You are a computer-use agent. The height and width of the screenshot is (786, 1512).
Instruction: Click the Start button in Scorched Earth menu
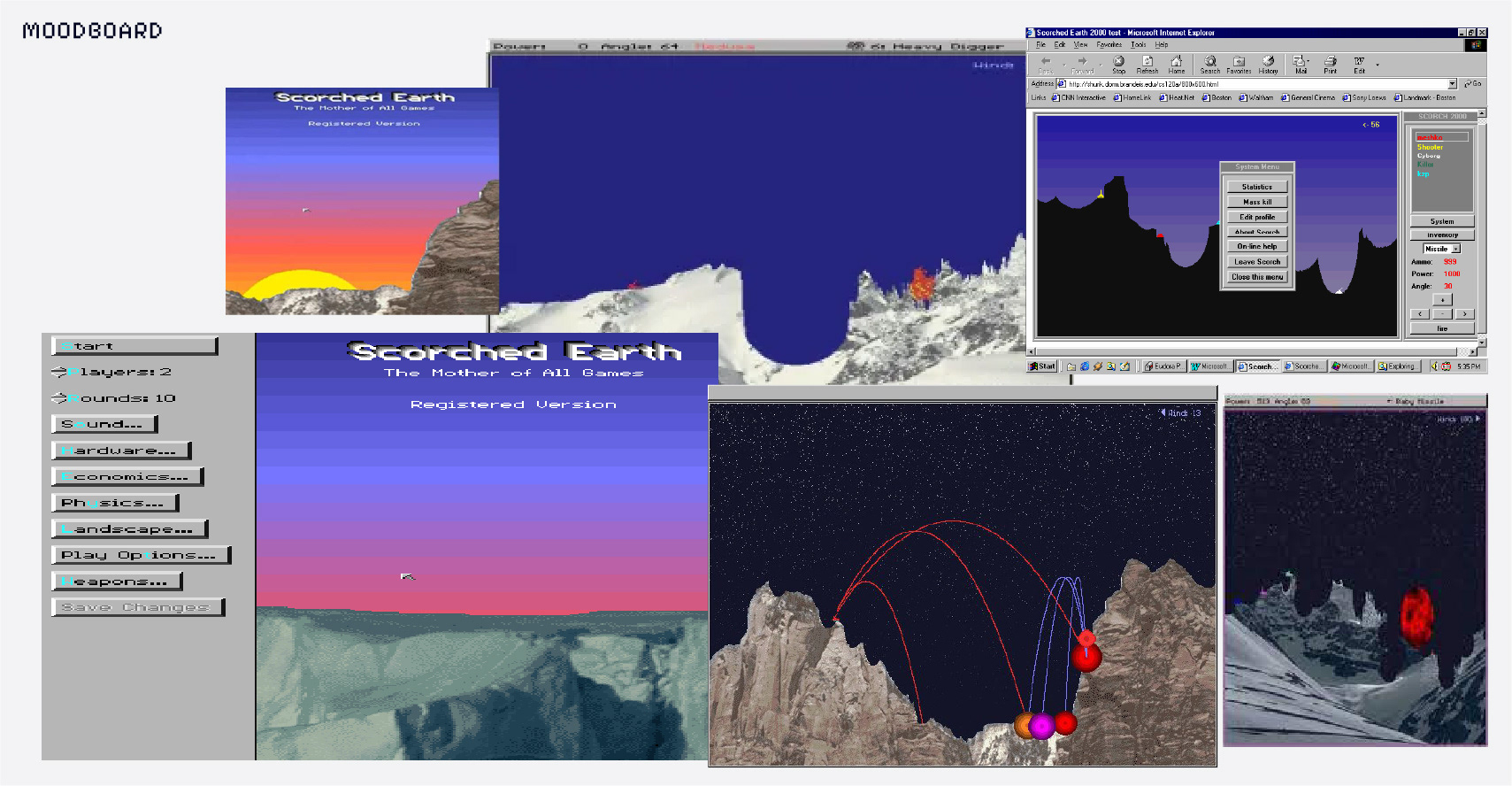[134, 346]
